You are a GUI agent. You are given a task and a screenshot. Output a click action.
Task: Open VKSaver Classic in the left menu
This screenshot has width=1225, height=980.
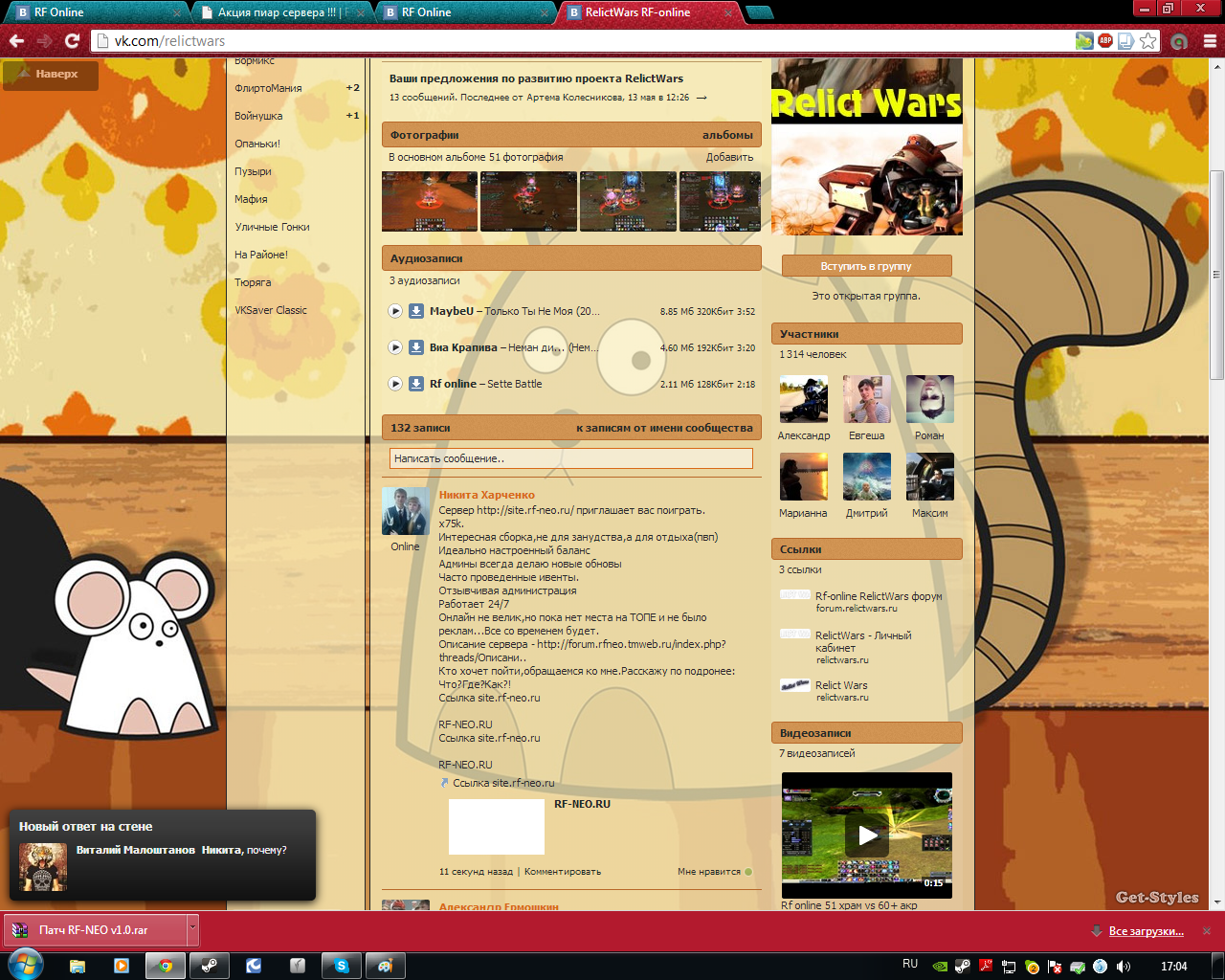click(271, 310)
